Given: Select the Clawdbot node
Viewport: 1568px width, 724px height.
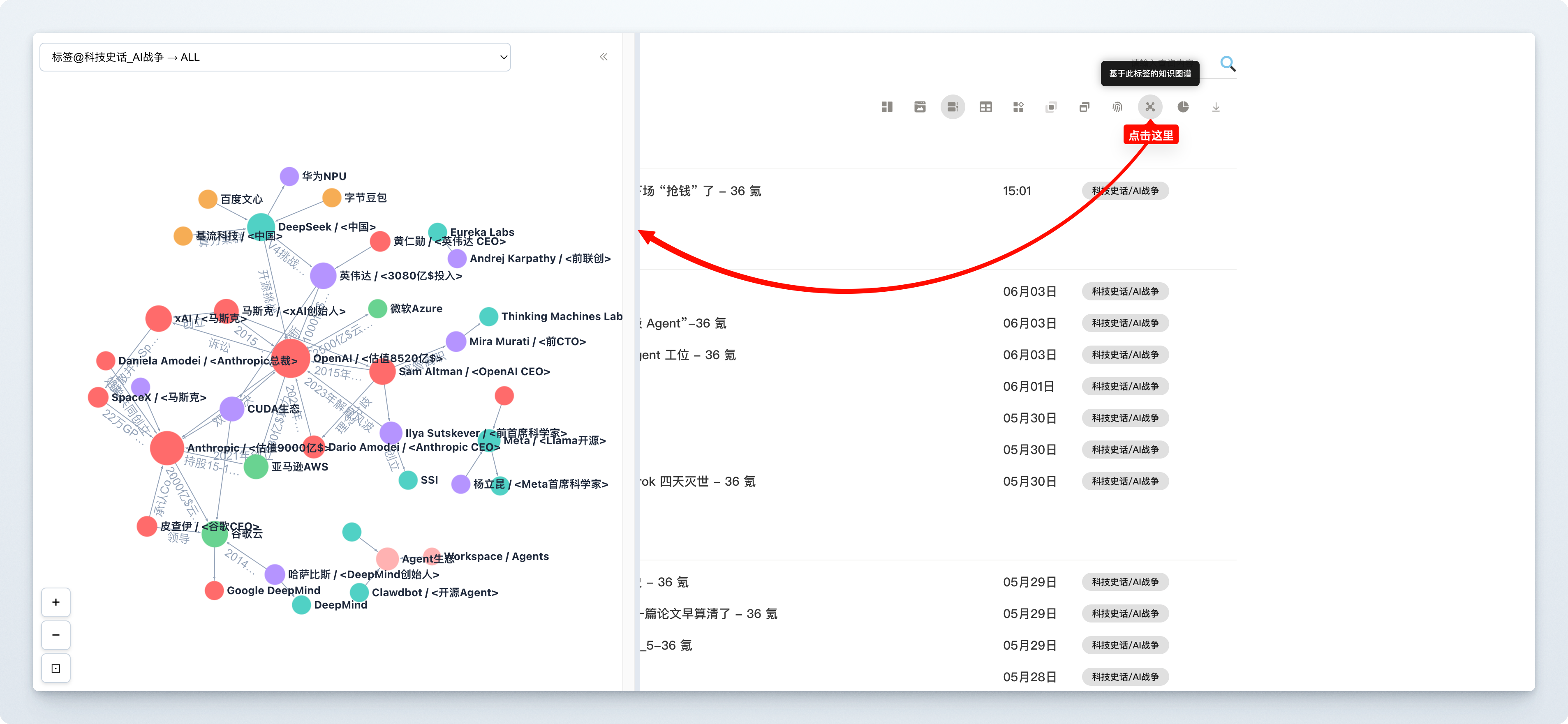Looking at the screenshot, I should pyautogui.click(x=359, y=592).
